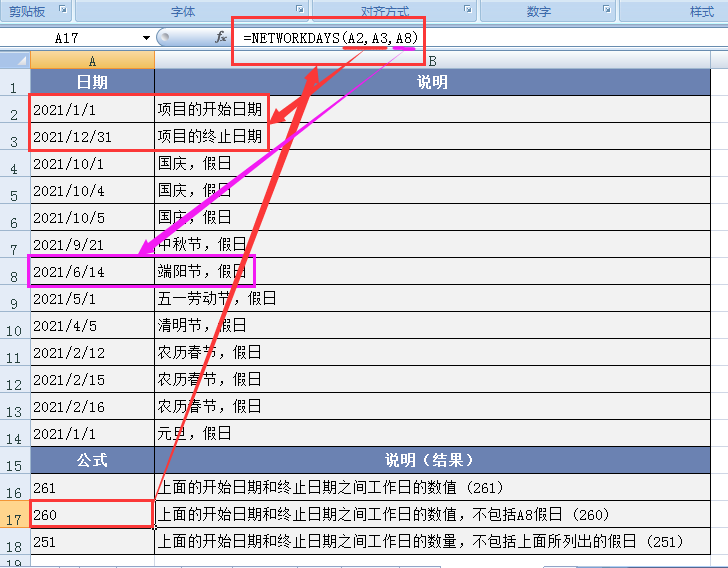Image resolution: width=728 pixels, height=568 pixels.
Task: Click header cell 日期
Action: click(x=92, y=82)
